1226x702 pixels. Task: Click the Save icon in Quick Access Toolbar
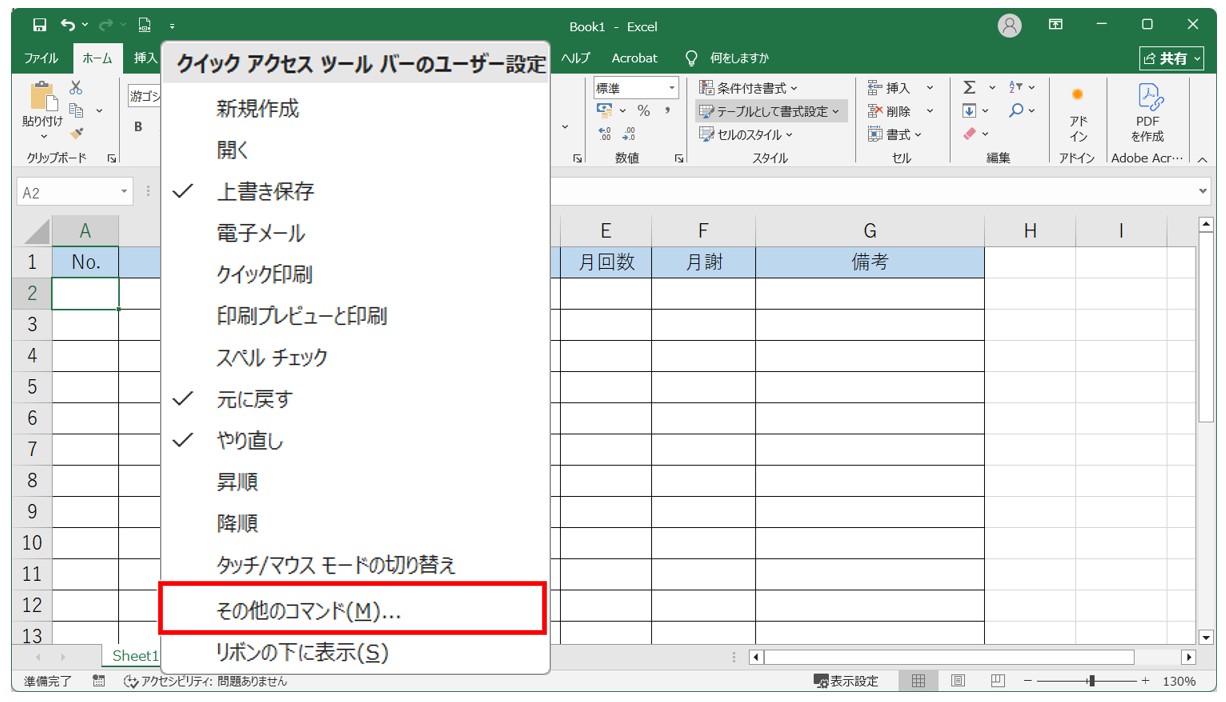pos(40,25)
